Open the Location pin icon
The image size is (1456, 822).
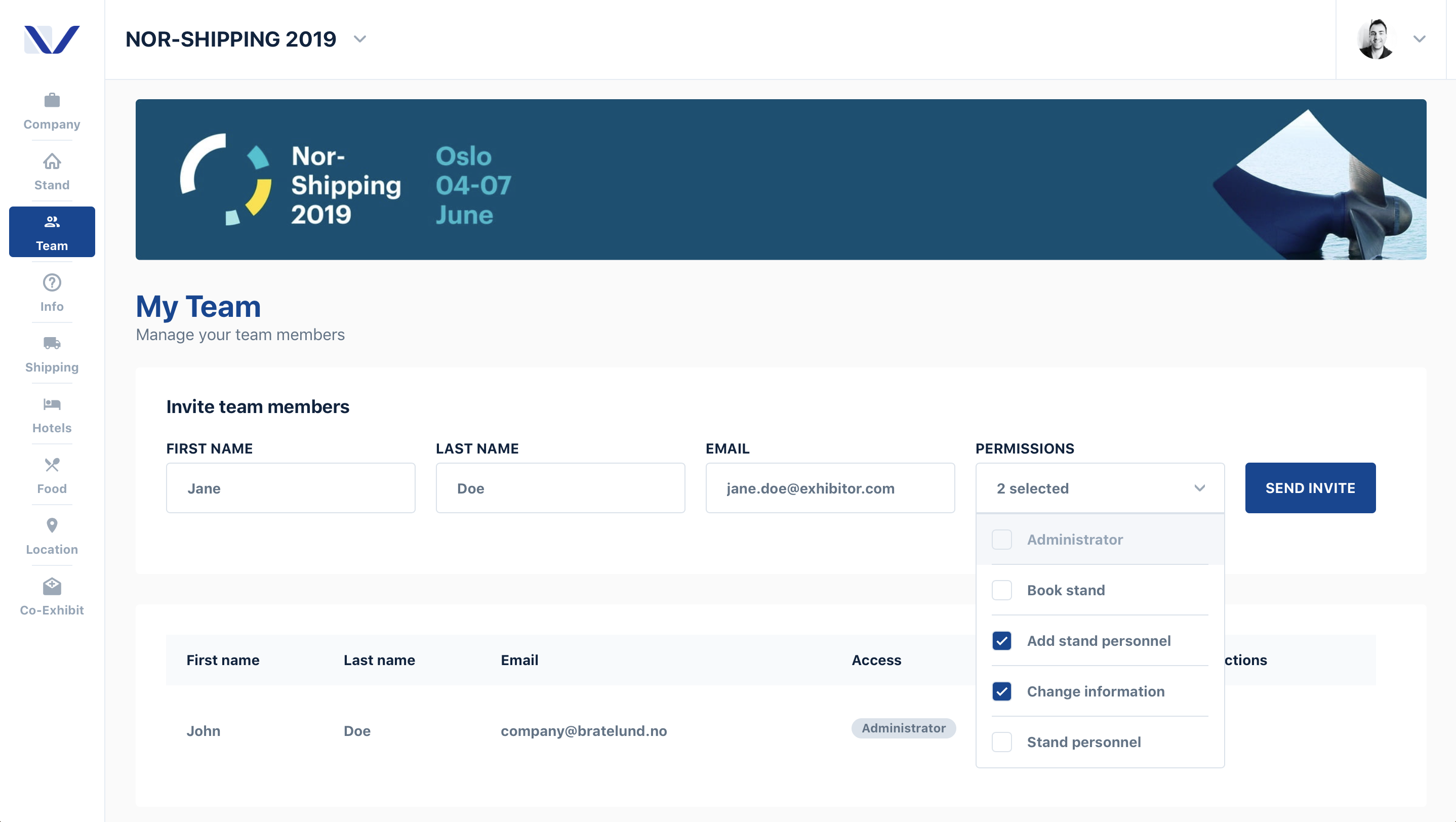click(x=52, y=525)
